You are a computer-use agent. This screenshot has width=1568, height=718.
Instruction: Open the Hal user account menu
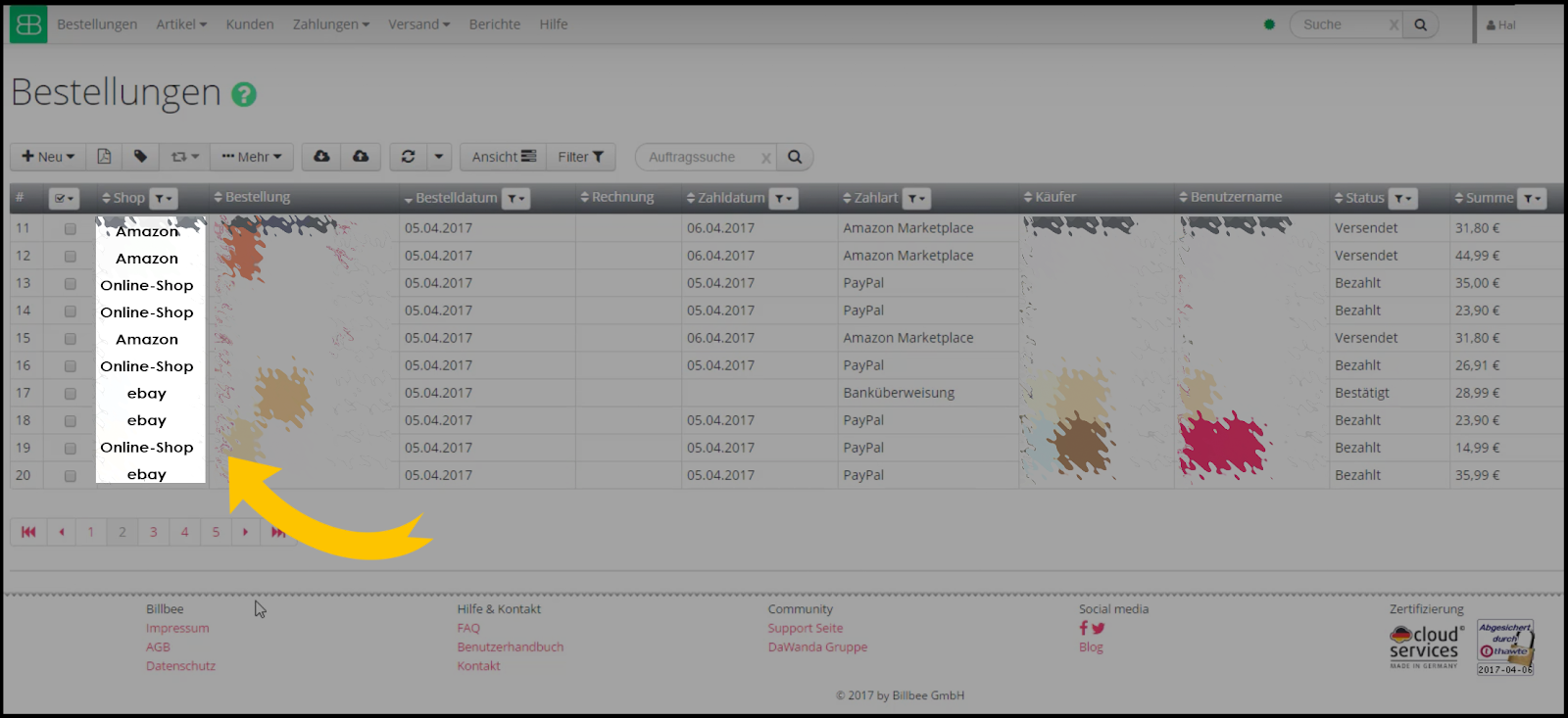(1501, 25)
